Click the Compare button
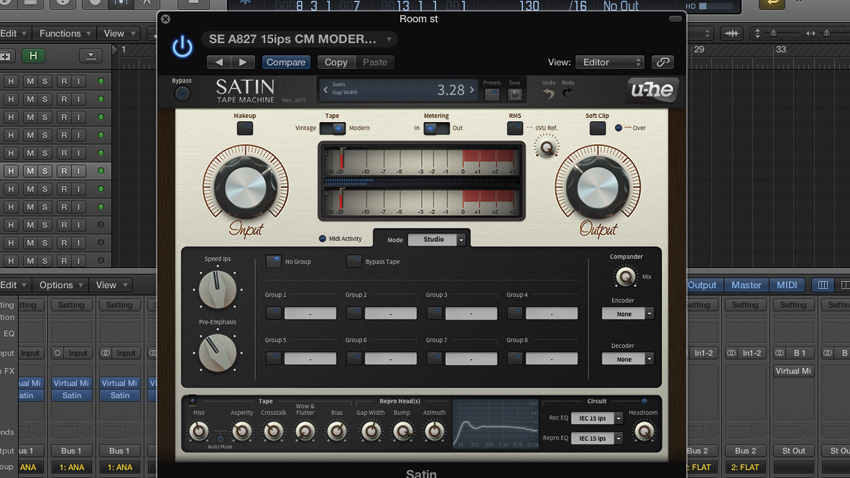 click(x=286, y=62)
